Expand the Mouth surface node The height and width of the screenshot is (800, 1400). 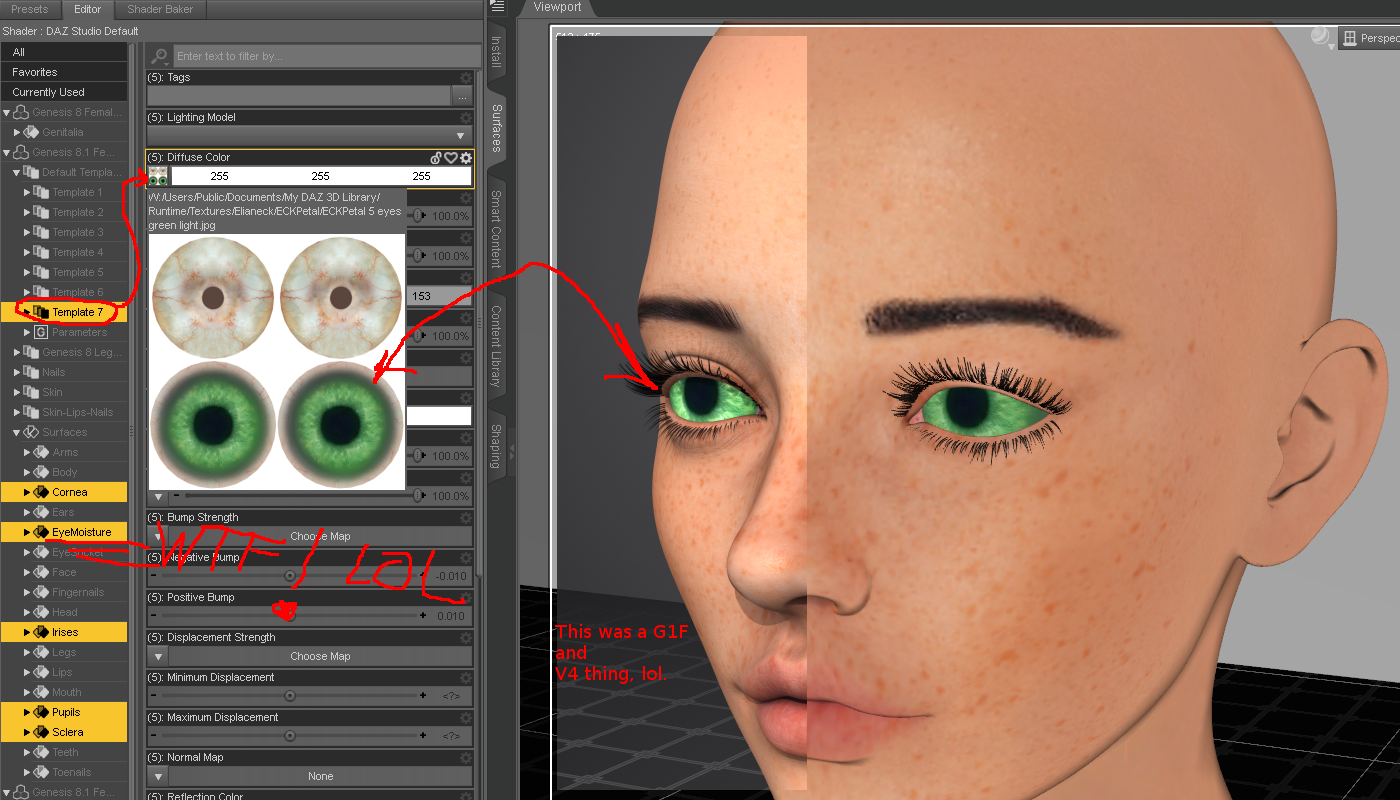27,692
